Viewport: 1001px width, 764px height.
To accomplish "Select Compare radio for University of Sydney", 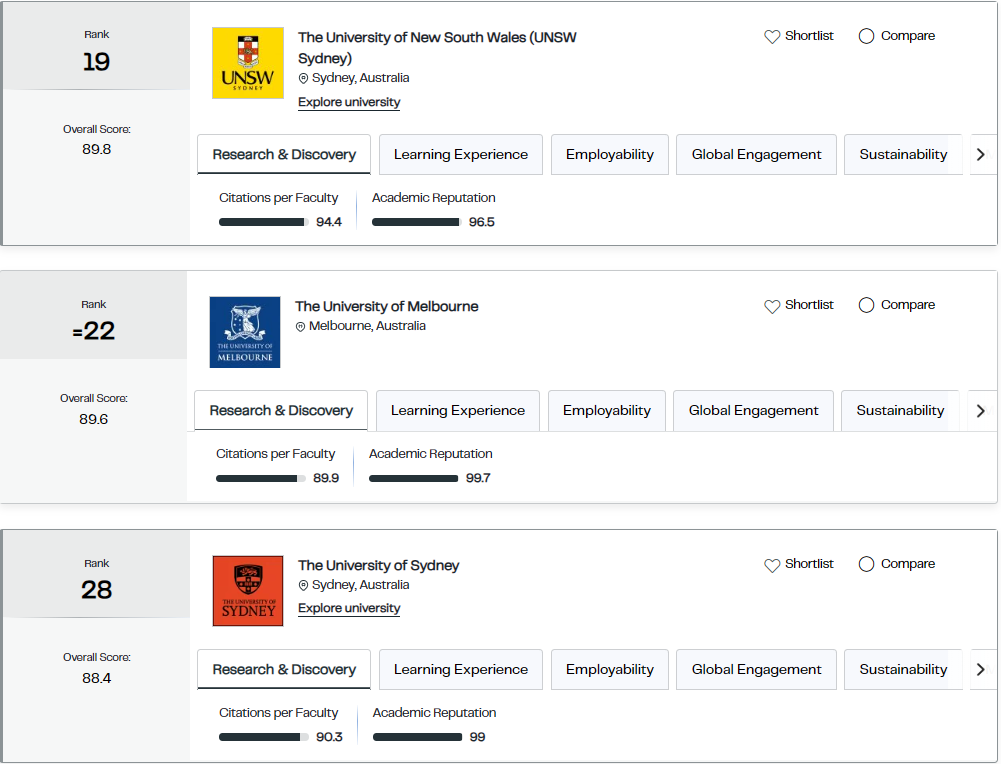I will pyautogui.click(x=866, y=564).
